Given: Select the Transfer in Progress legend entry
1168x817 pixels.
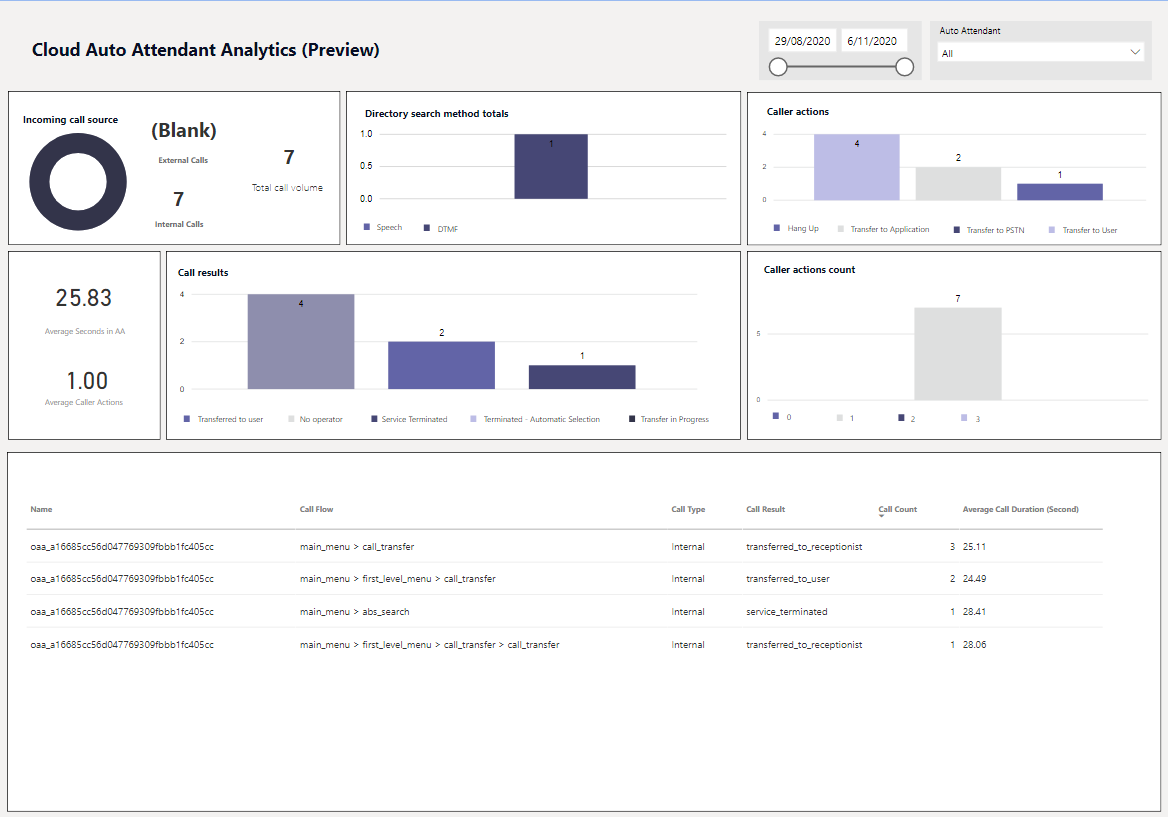Looking at the screenshot, I should pyautogui.click(x=669, y=419).
